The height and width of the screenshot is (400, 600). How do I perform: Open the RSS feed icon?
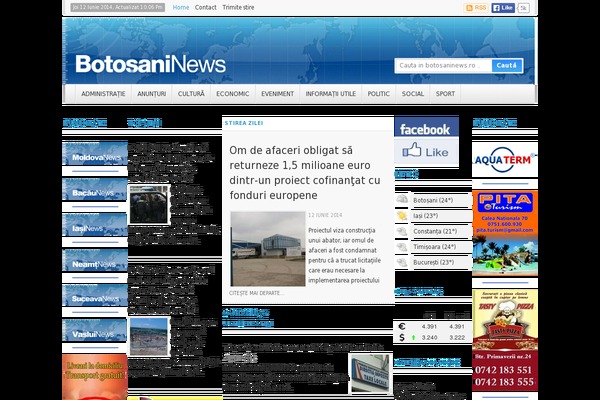tap(476, 8)
